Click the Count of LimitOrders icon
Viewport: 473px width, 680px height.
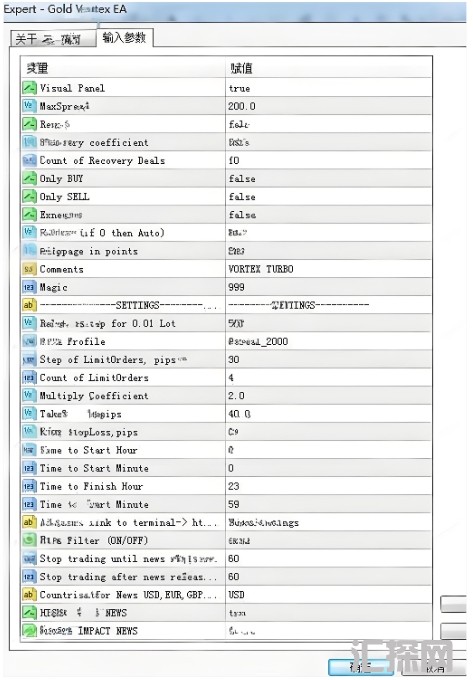[x=29, y=378]
